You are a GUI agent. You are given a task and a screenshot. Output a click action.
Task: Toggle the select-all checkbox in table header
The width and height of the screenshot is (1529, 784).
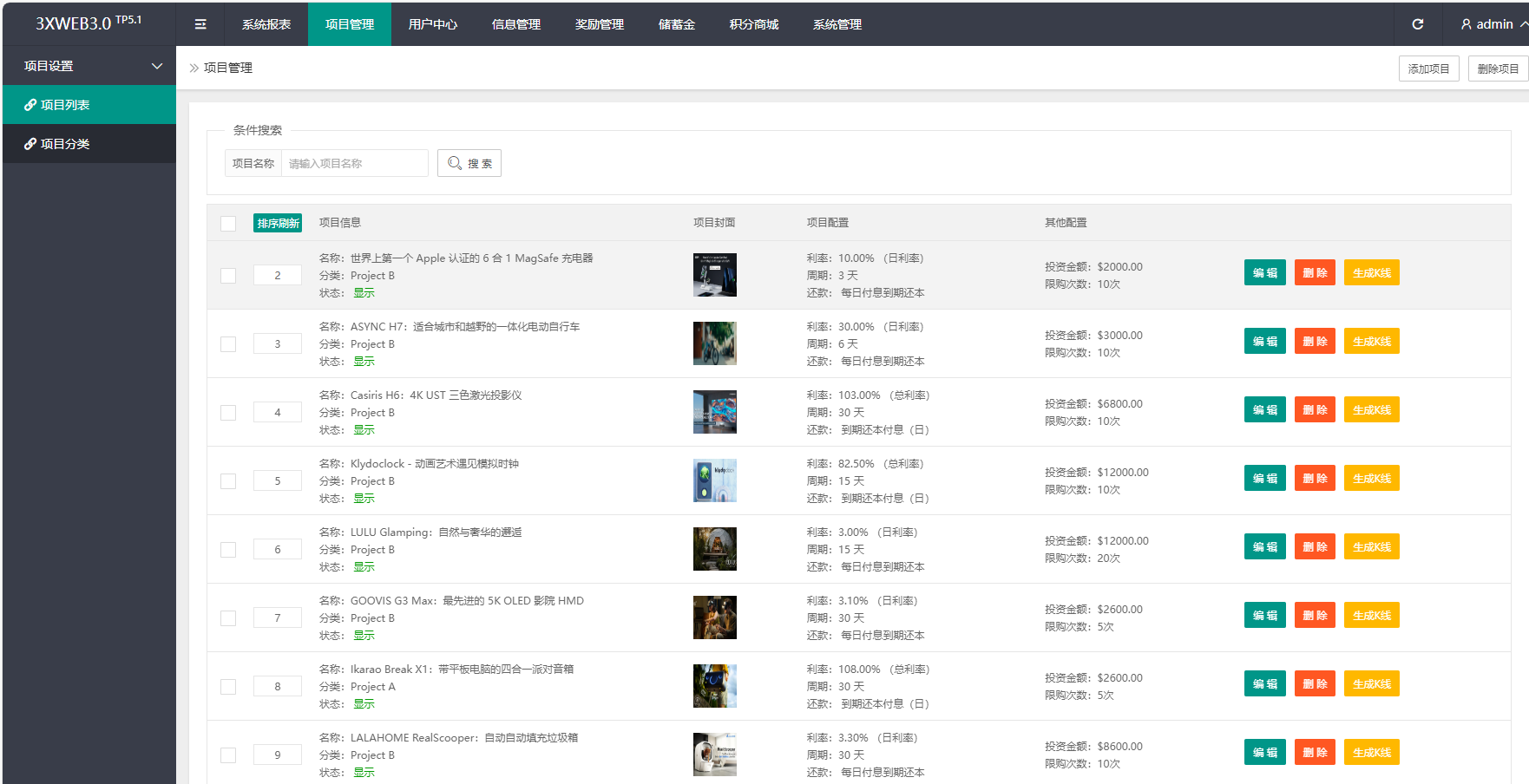(x=228, y=224)
